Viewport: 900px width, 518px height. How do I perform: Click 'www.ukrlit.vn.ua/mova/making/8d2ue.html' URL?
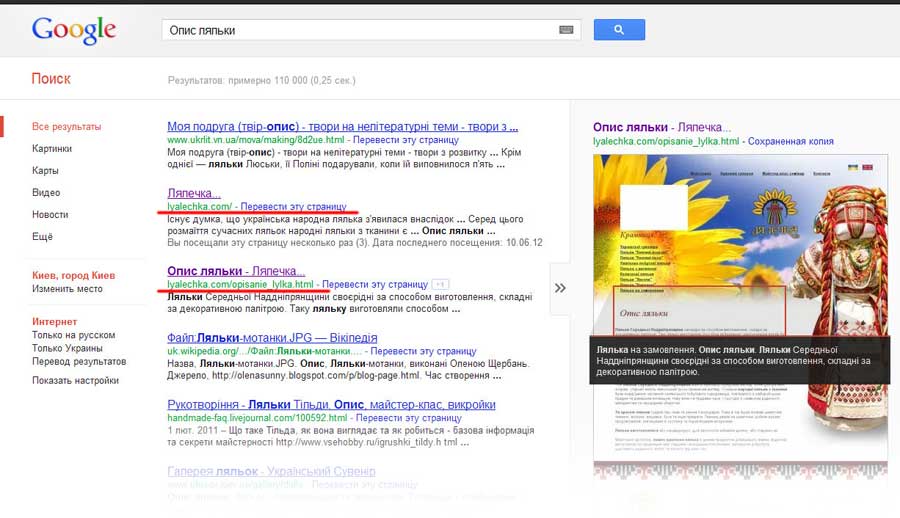256,140
